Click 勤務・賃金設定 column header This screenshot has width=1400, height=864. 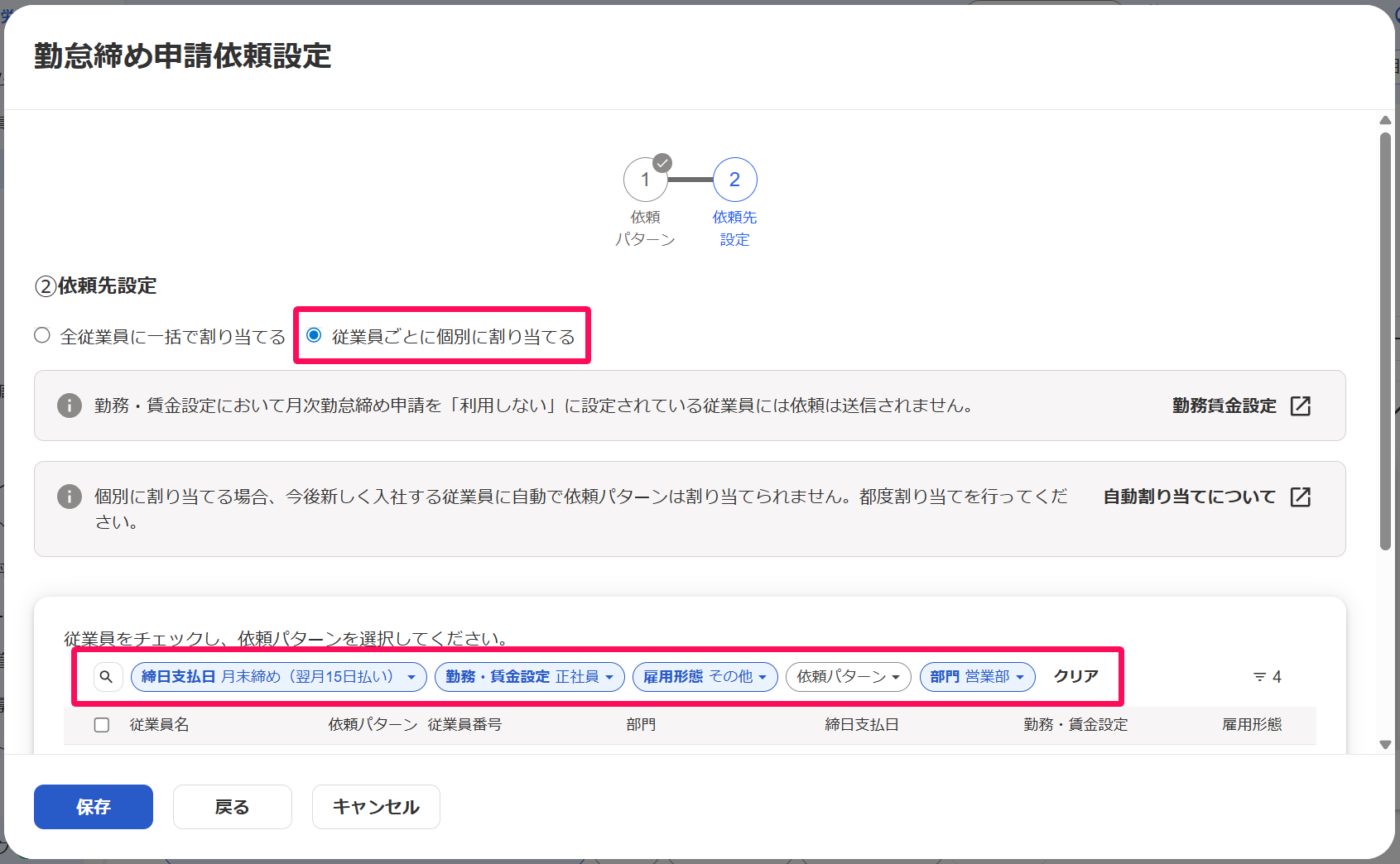point(1076,725)
